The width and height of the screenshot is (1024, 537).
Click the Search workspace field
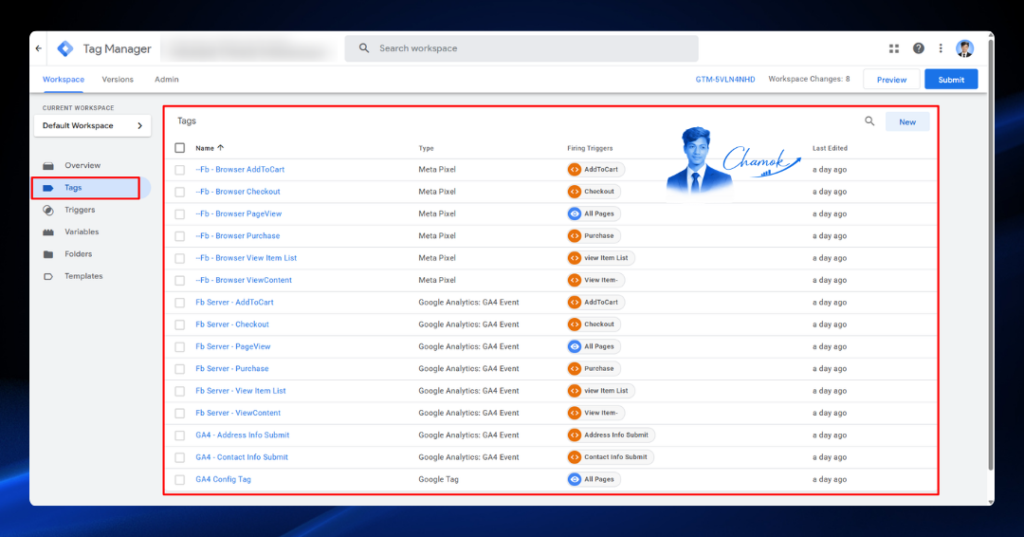pyautogui.click(x=521, y=48)
